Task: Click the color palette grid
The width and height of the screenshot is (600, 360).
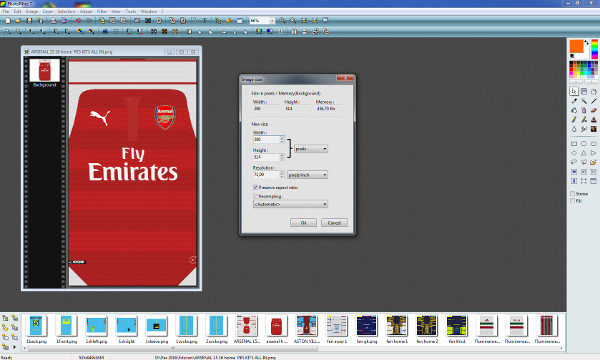Action: pos(583,69)
